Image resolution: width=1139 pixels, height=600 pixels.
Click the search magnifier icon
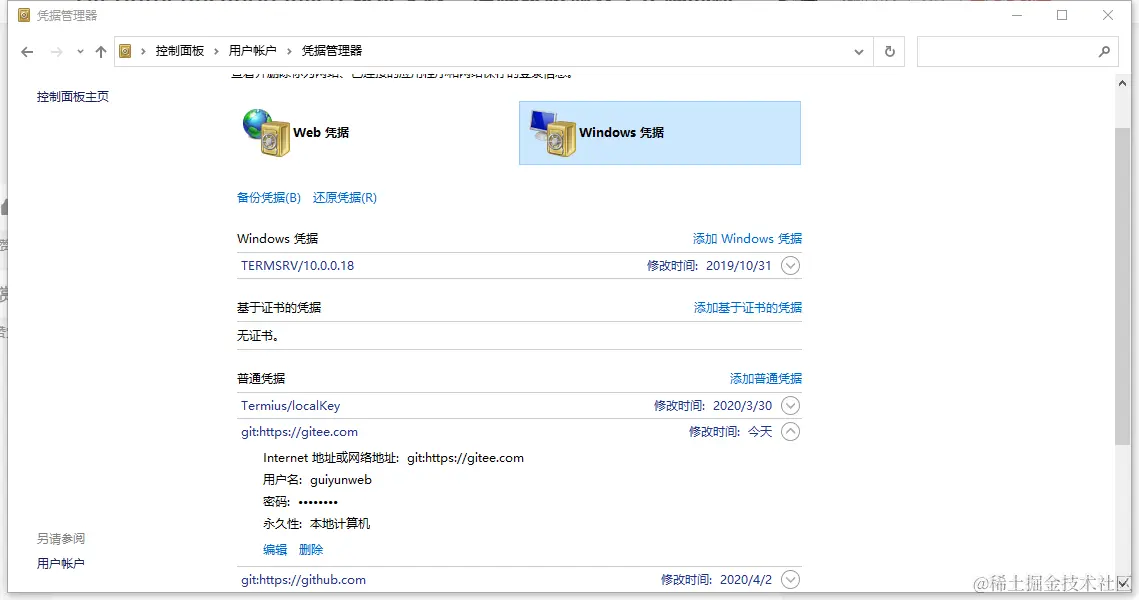pos(1104,52)
